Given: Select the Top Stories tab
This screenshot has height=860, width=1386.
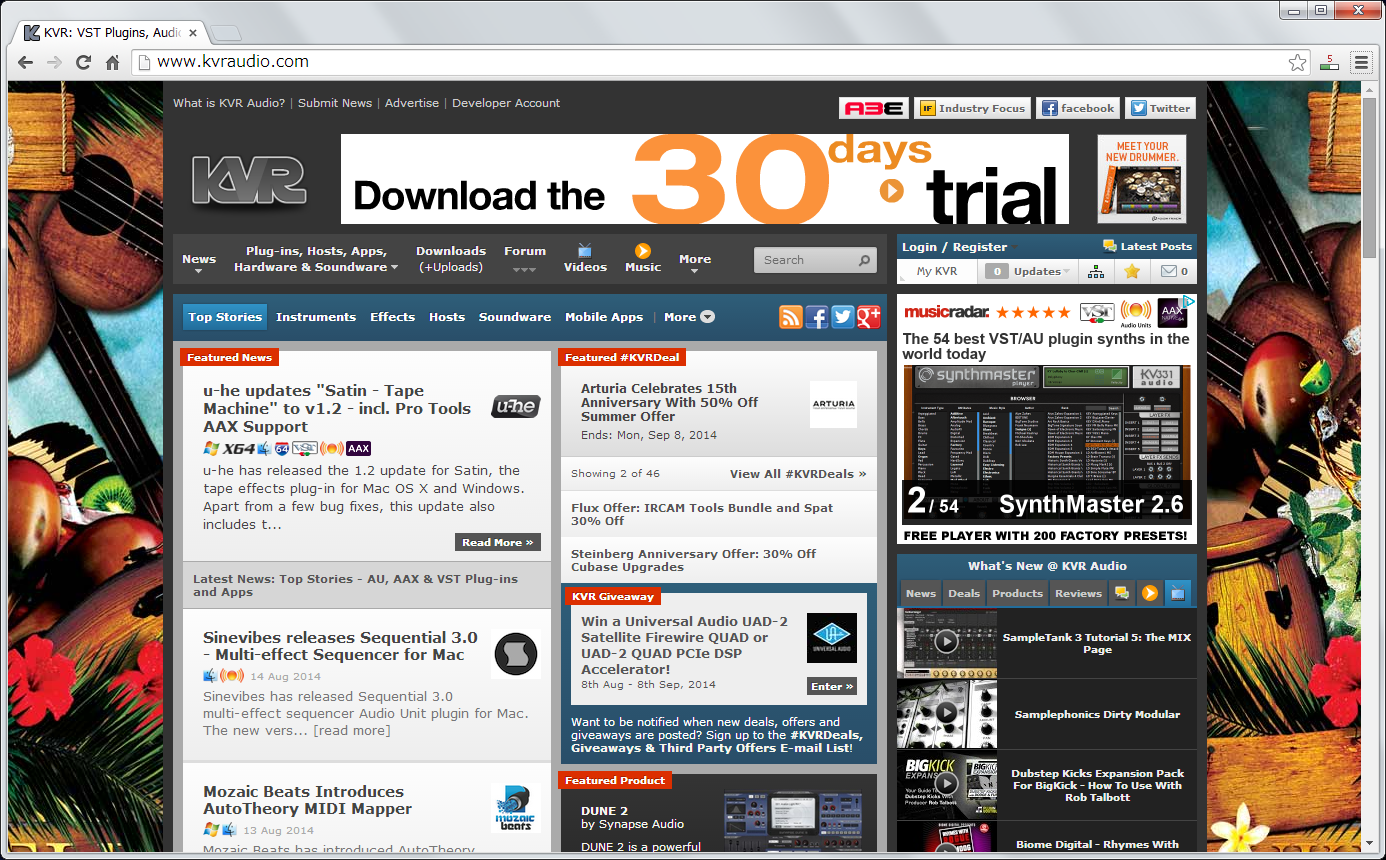Looking at the screenshot, I should 225,317.
